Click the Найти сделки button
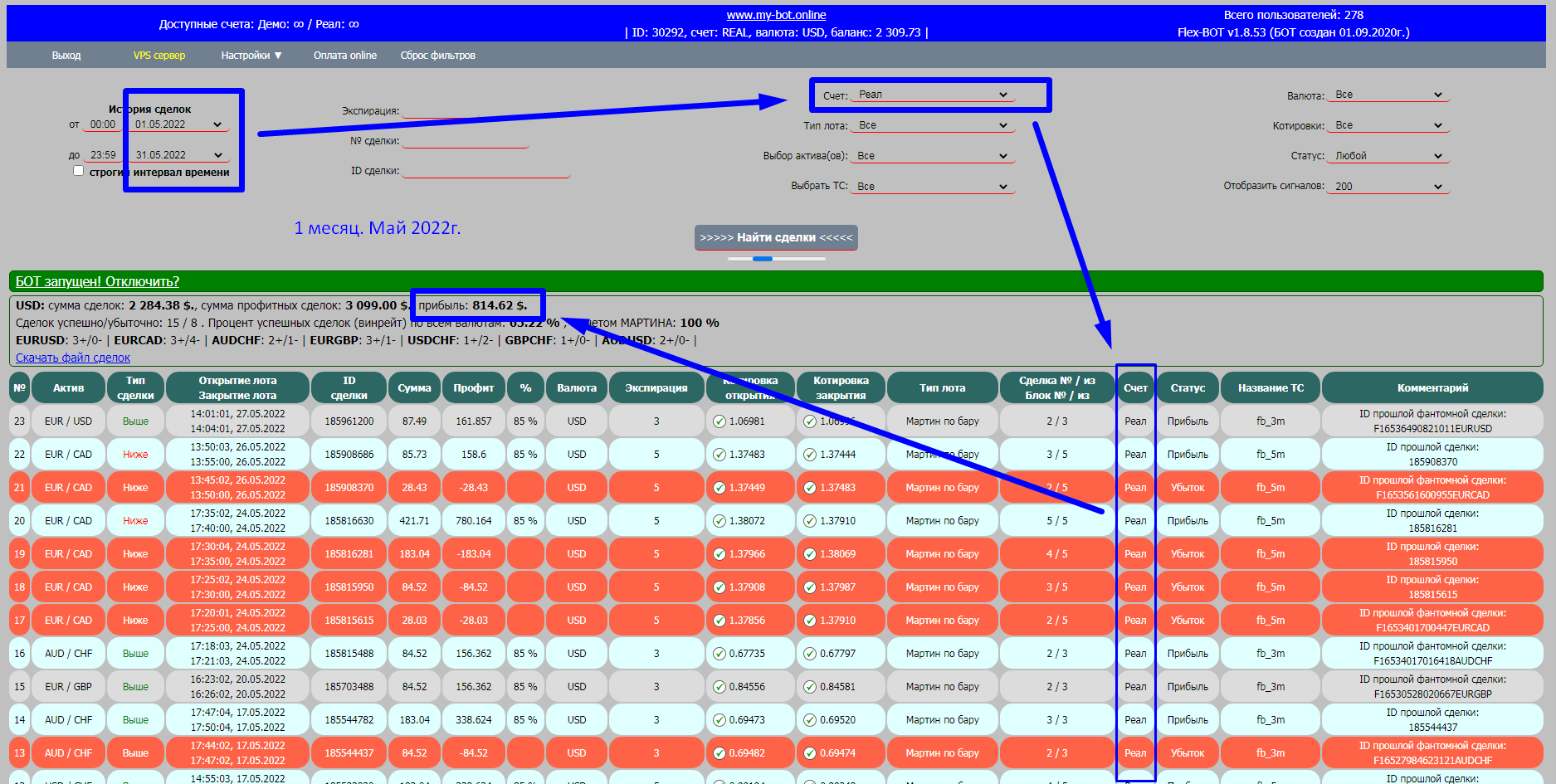This screenshot has height=784, width=1556. [x=776, y=237]
